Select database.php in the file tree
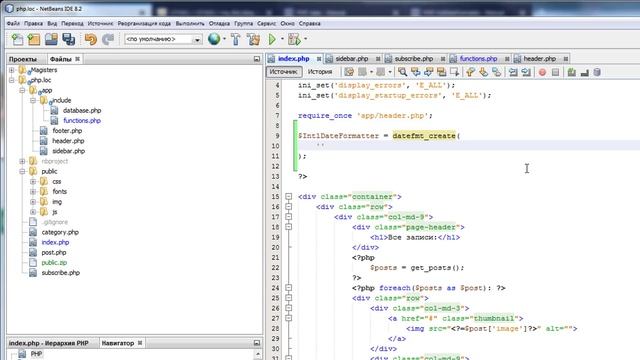Screen dimensions: 640x360 (x=82, y=111)
